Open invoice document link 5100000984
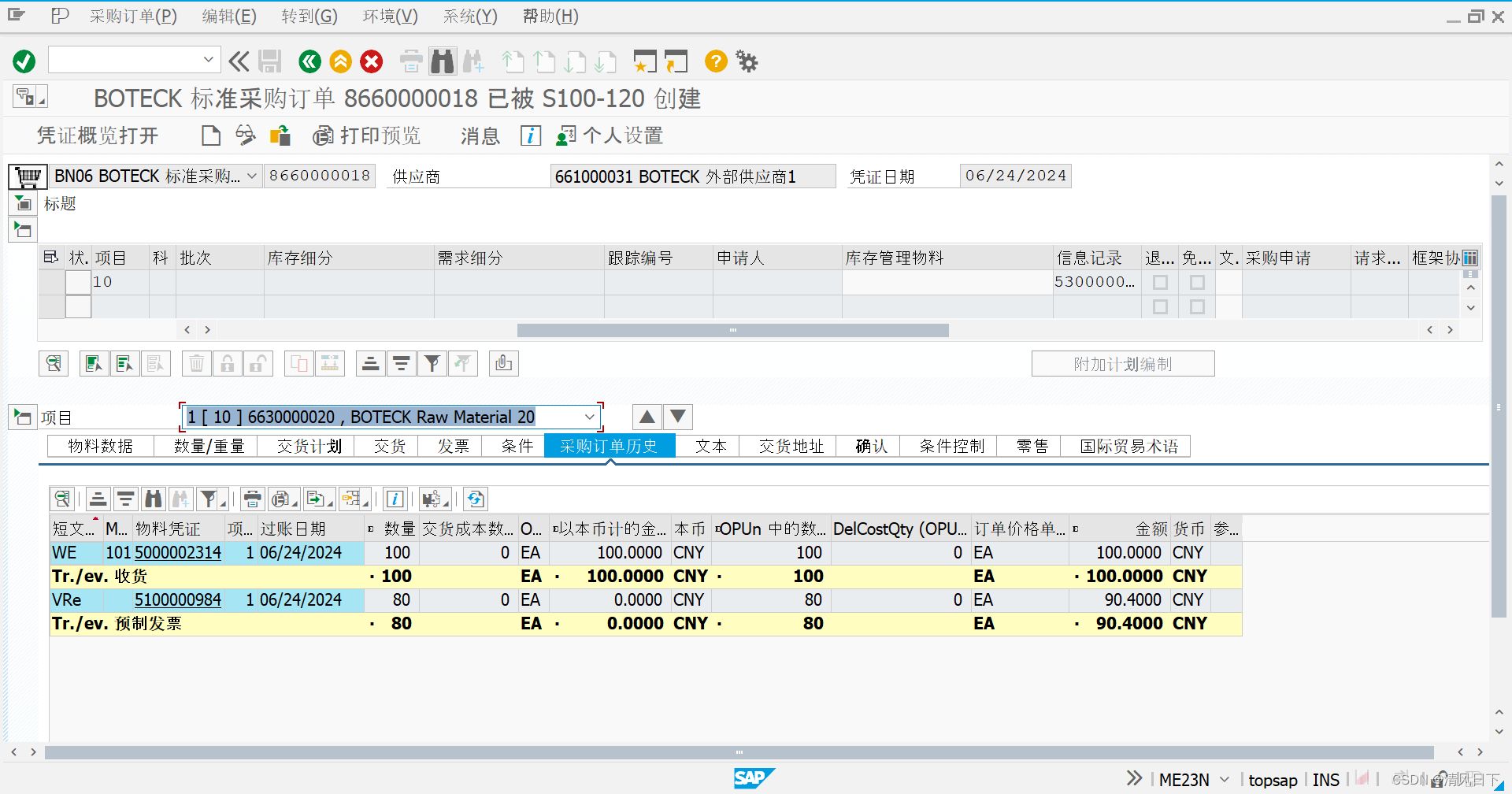Image resolution: width=1512 pixels, height=794 pixels. tap(178, 599)
